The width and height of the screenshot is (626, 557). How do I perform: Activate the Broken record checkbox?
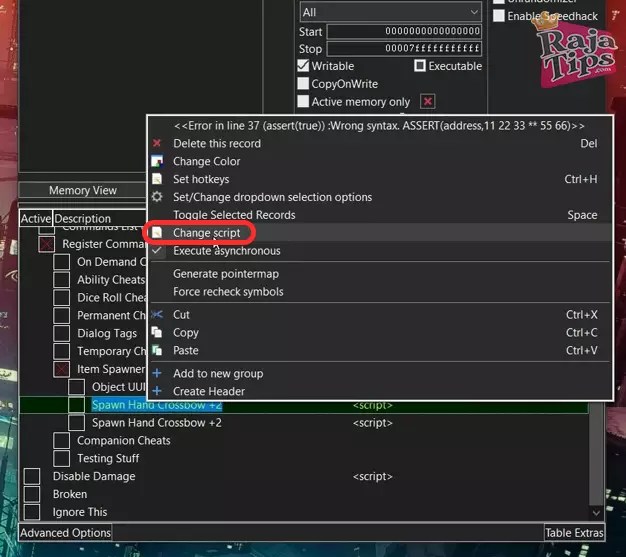click(x=32, y=494)
